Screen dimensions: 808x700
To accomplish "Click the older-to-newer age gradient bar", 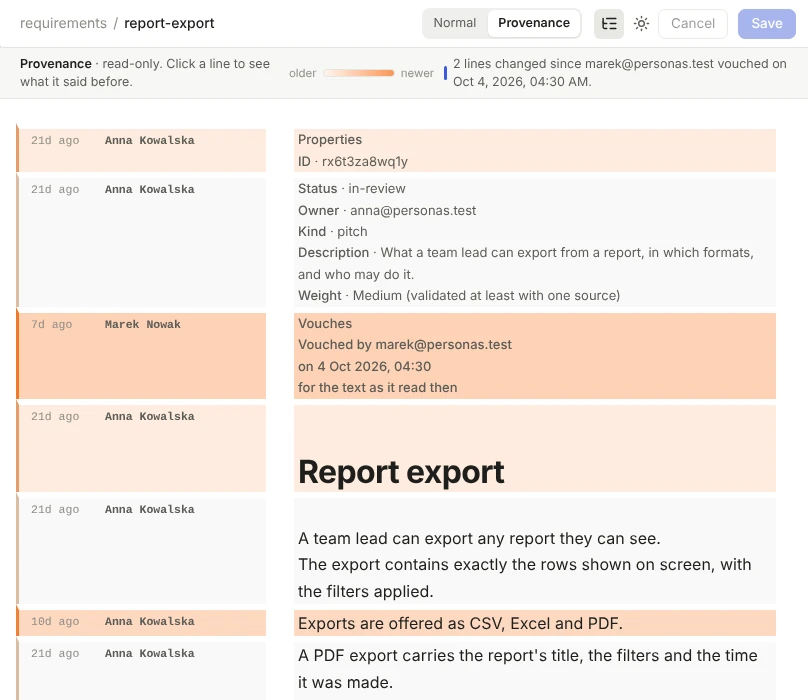I will tap(359, 73).
